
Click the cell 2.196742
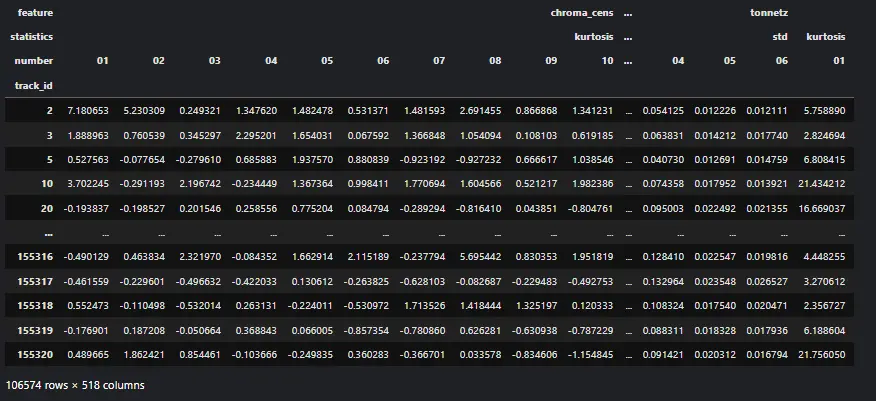tap(200, 184)
